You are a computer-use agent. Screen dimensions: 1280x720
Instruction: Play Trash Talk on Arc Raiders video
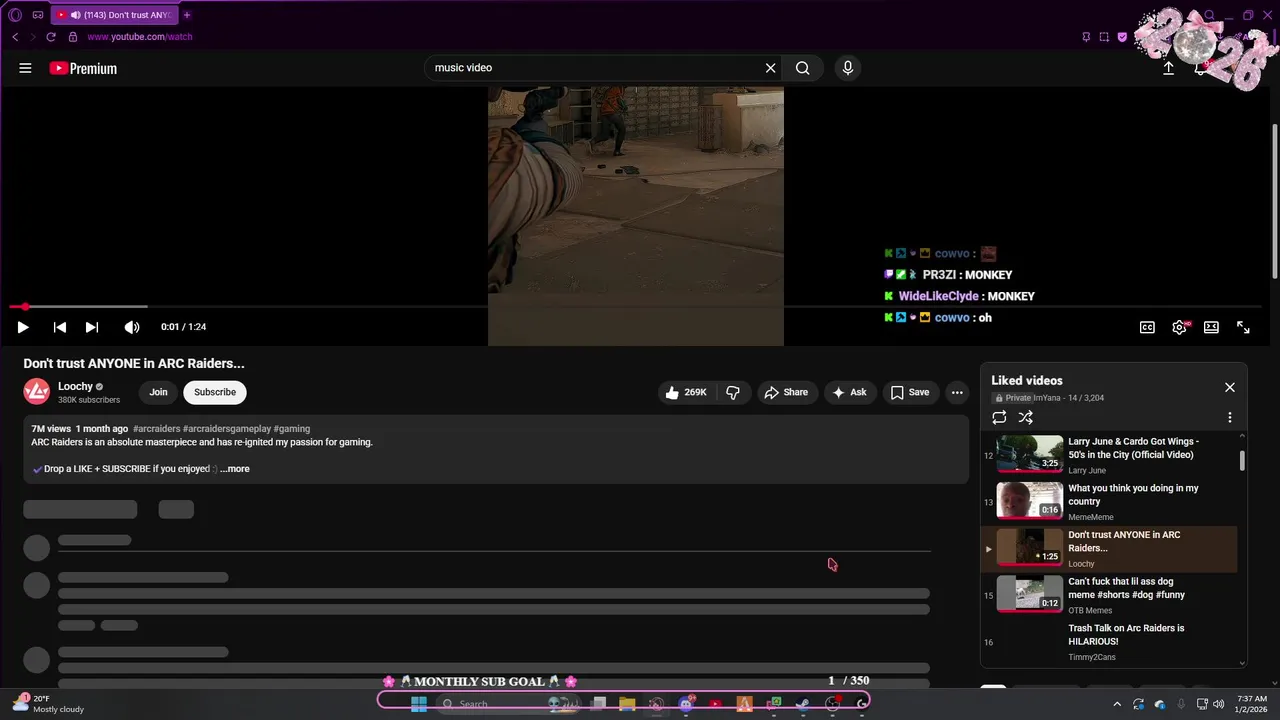[1109, 642]
